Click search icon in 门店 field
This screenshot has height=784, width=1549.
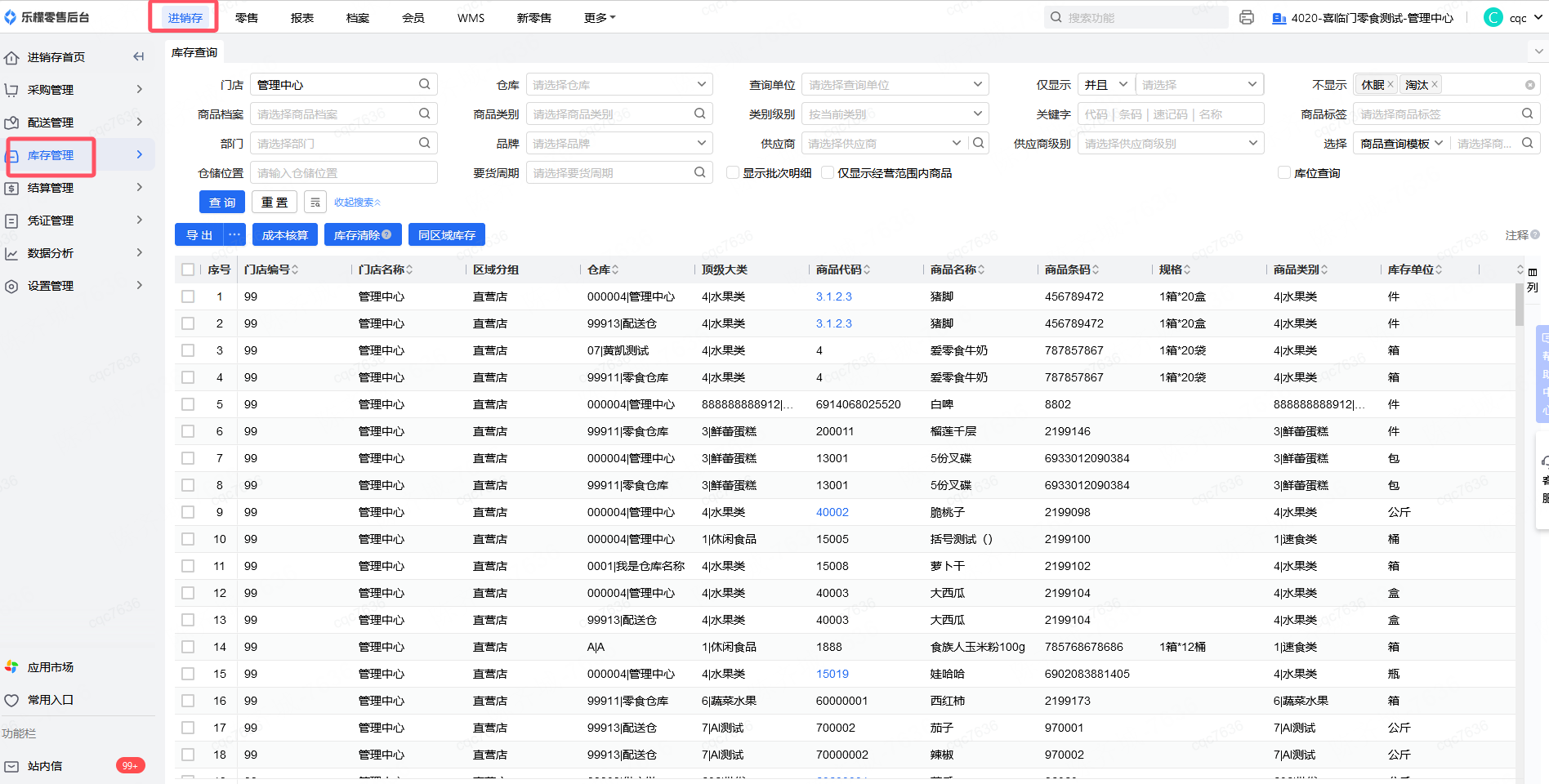coord(424,84)
